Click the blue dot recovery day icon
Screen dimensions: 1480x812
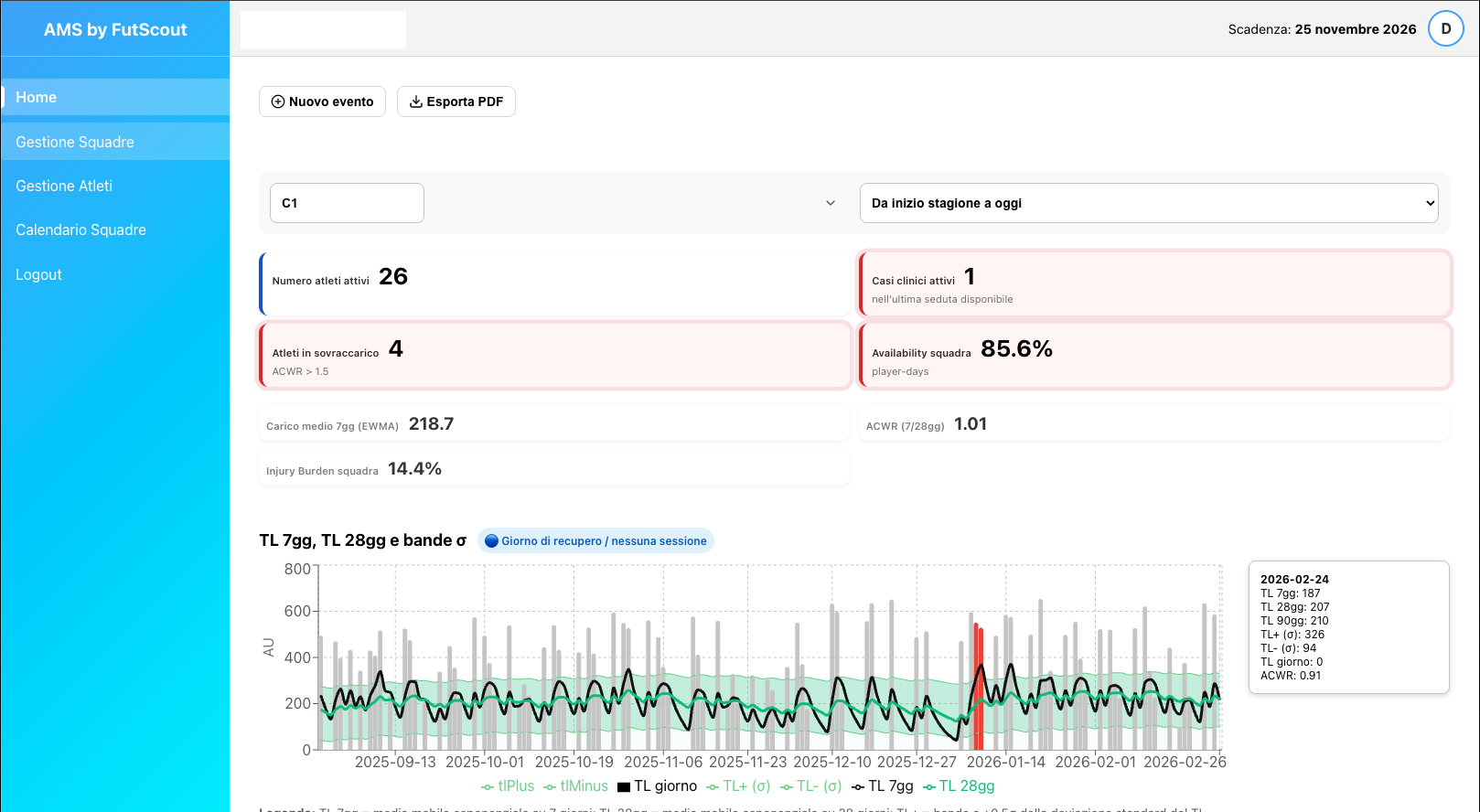tap(491, 540)
